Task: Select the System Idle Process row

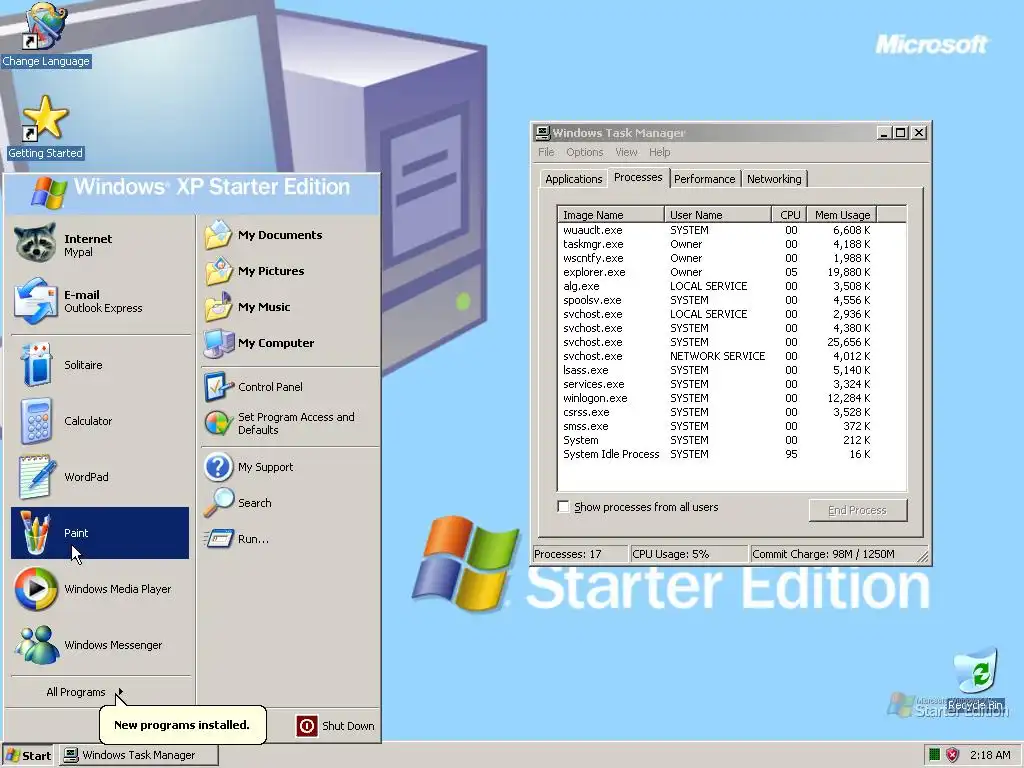Action: (x=716, y=454)
